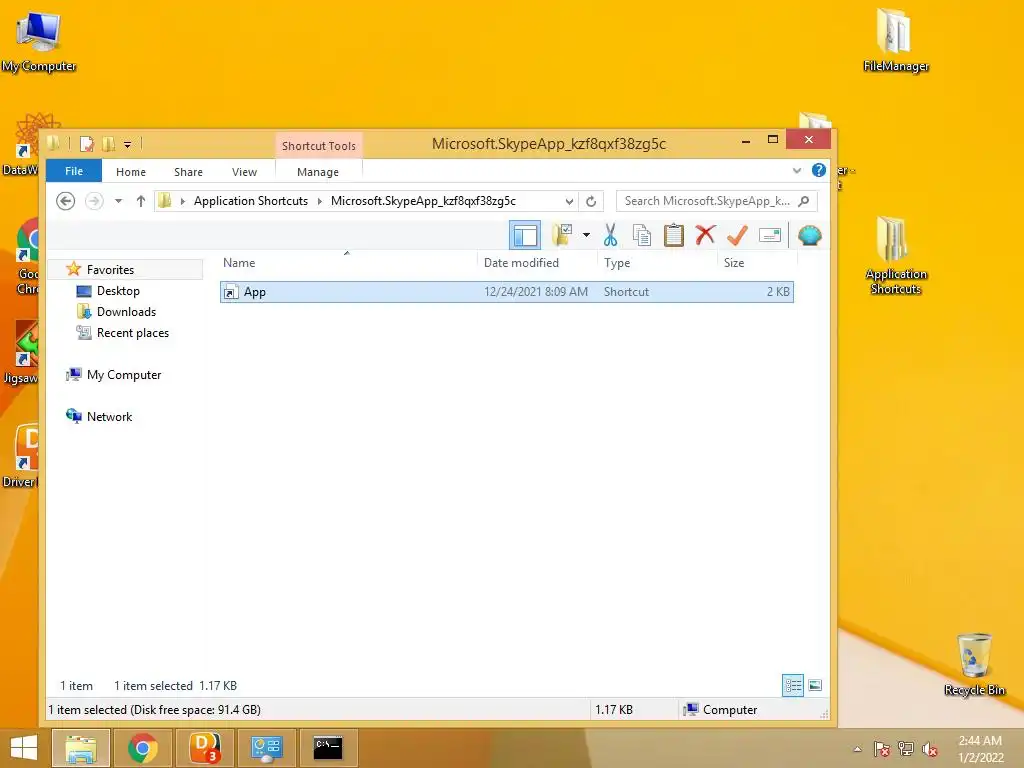This screenshot has height=768, width=1024.
Task: Click the Shortcut Tools contextual tab header
Action: point(319,146)
